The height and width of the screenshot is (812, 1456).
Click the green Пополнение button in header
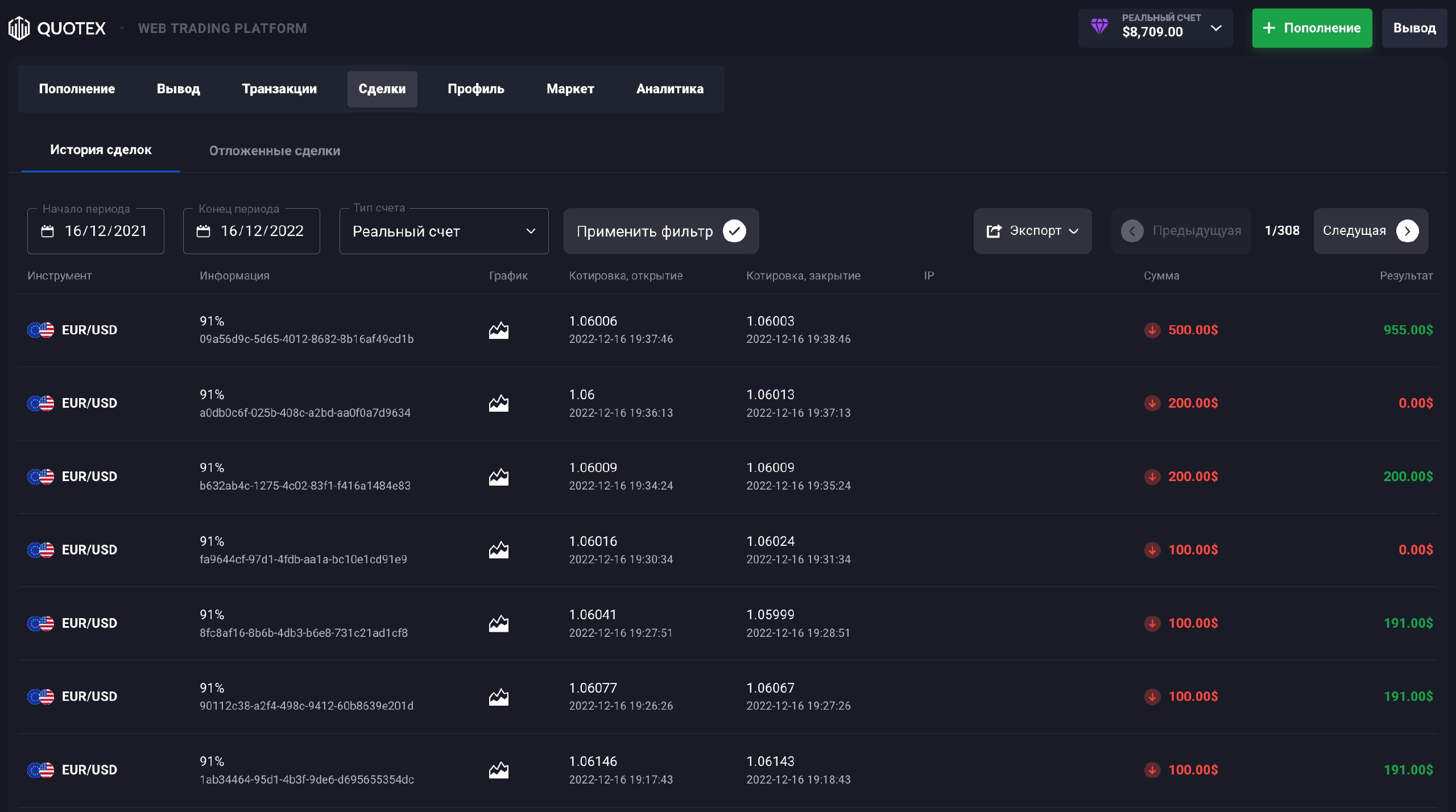coord(1312,28)
